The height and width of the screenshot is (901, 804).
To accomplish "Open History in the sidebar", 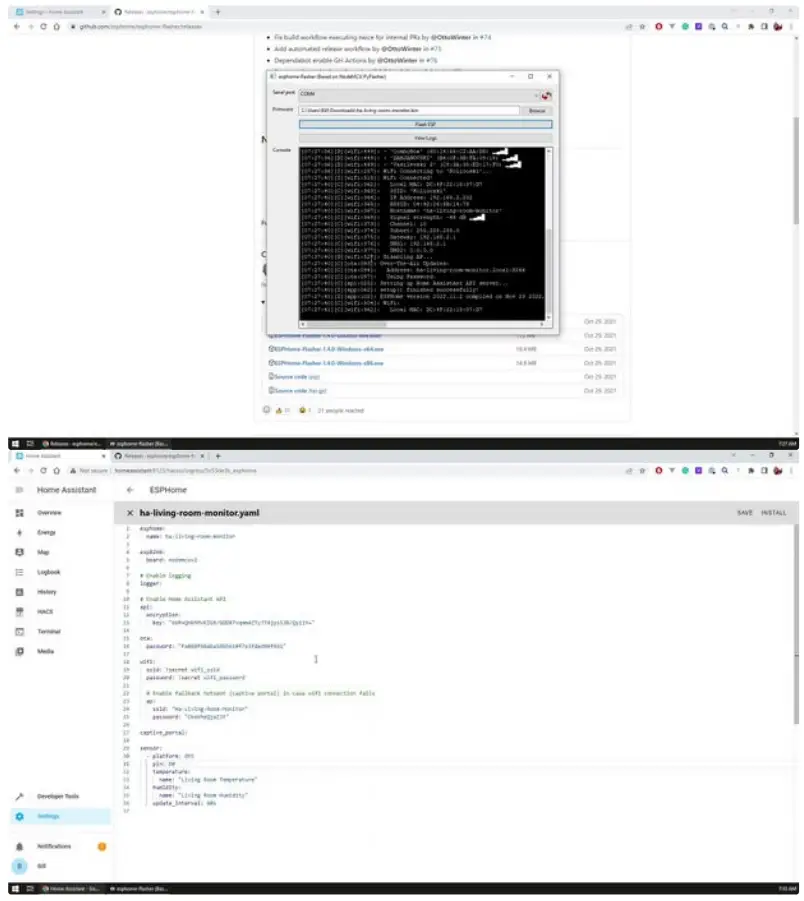I will (47, 592).
